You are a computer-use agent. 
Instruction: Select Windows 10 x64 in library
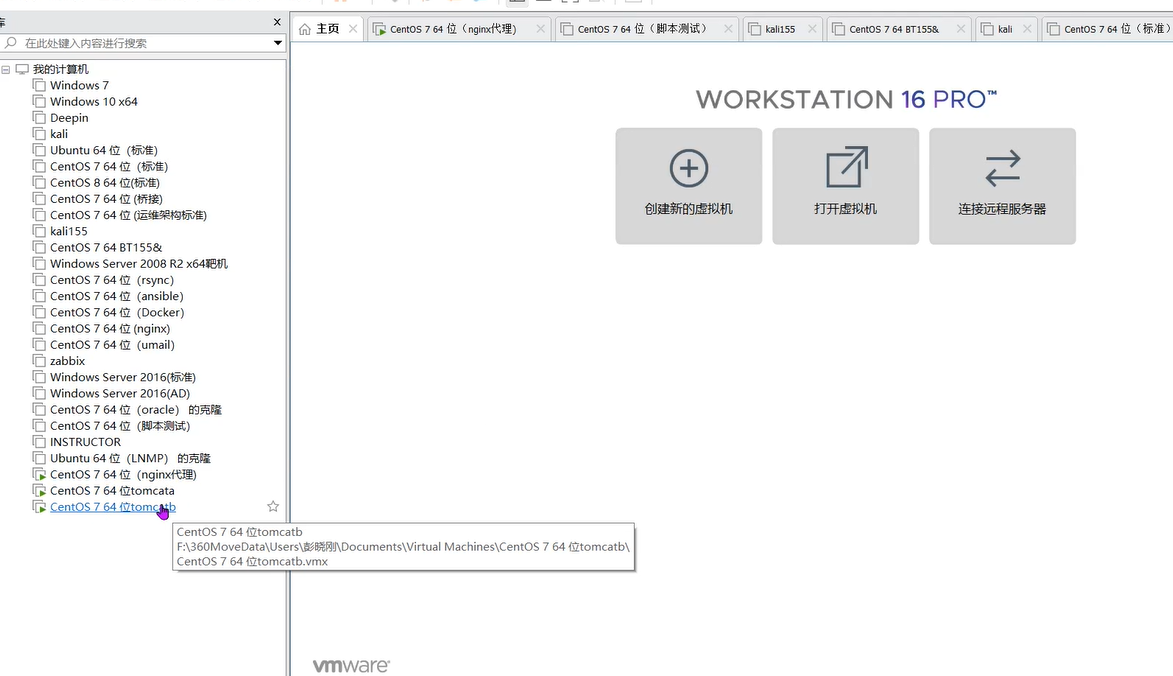pos(94,102)
